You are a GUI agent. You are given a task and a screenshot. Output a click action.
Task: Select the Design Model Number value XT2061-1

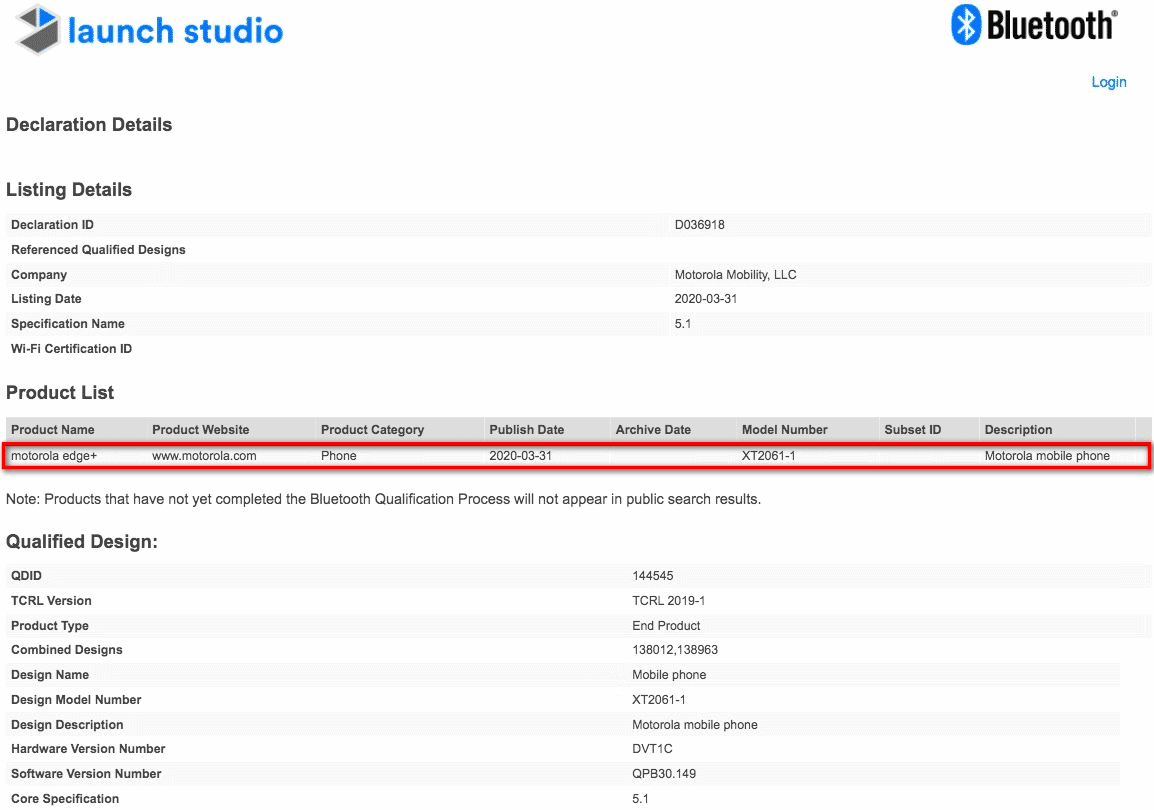point(659,700)
